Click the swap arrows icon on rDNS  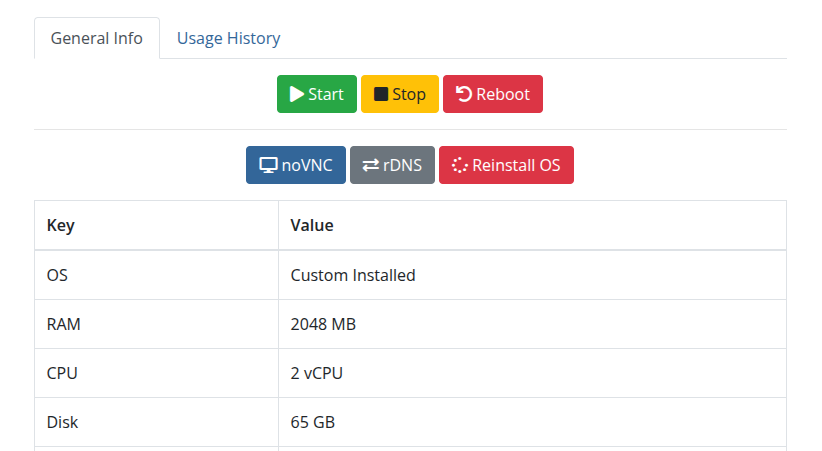click(371, 165)
